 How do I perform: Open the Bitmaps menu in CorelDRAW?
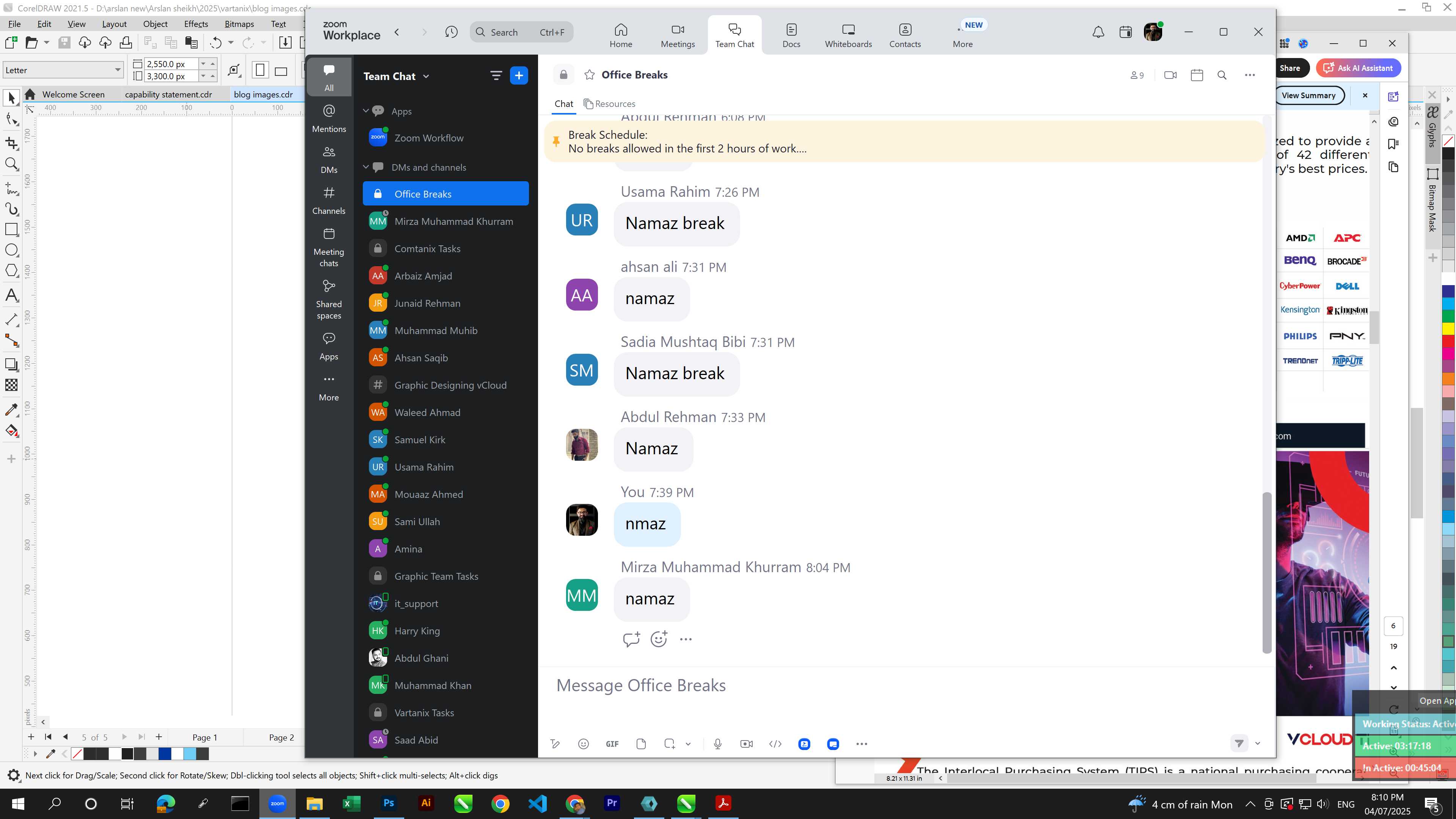tap(238, 24)
